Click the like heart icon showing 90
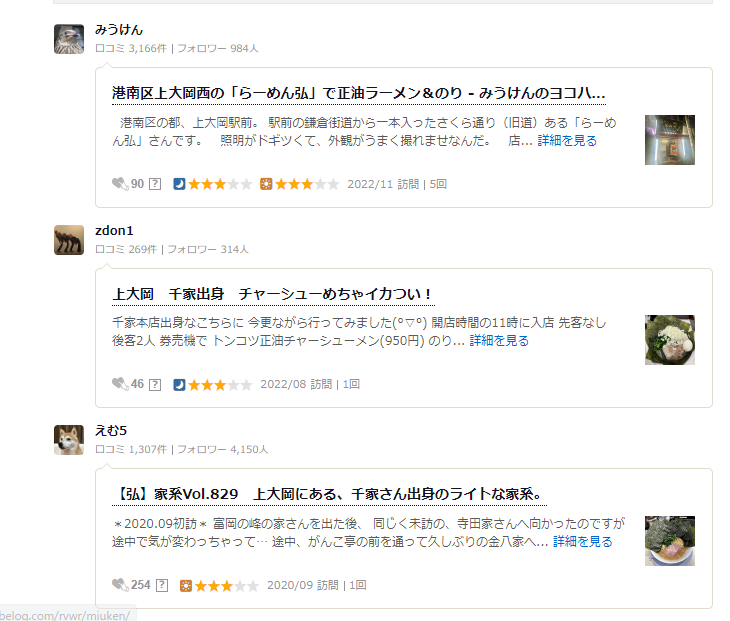This screenshot has height=621, width=730. pos(120,184)
